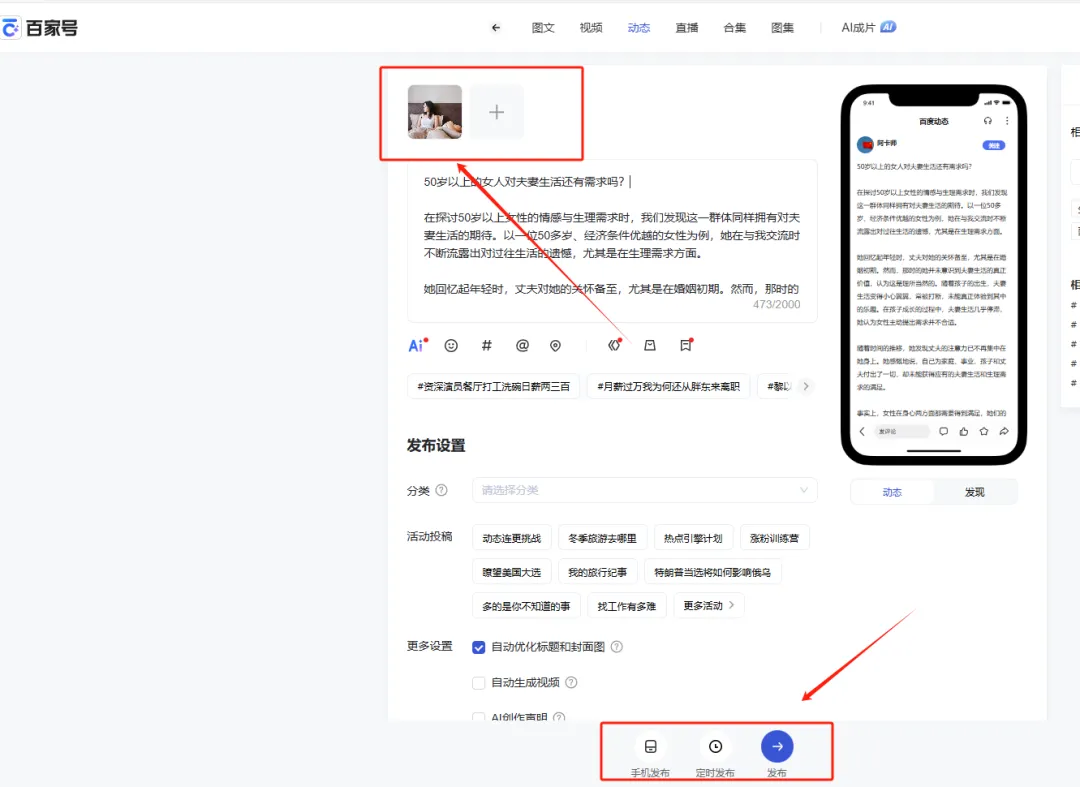Choose activity 冬季旅游去哪里
The width and height of the screenshot is (1080, 787).
[603, 538]
